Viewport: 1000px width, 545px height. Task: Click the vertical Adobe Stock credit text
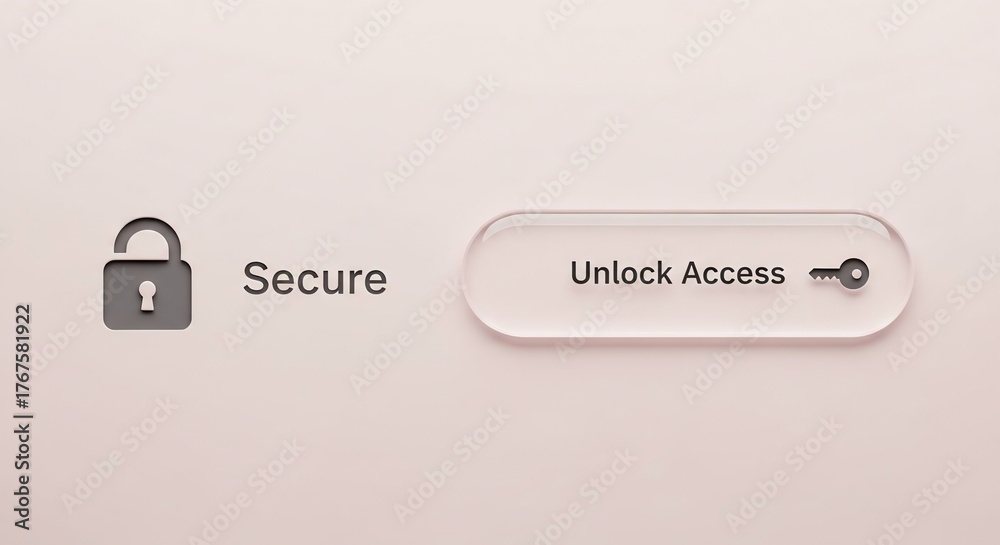tap(22, 417)
